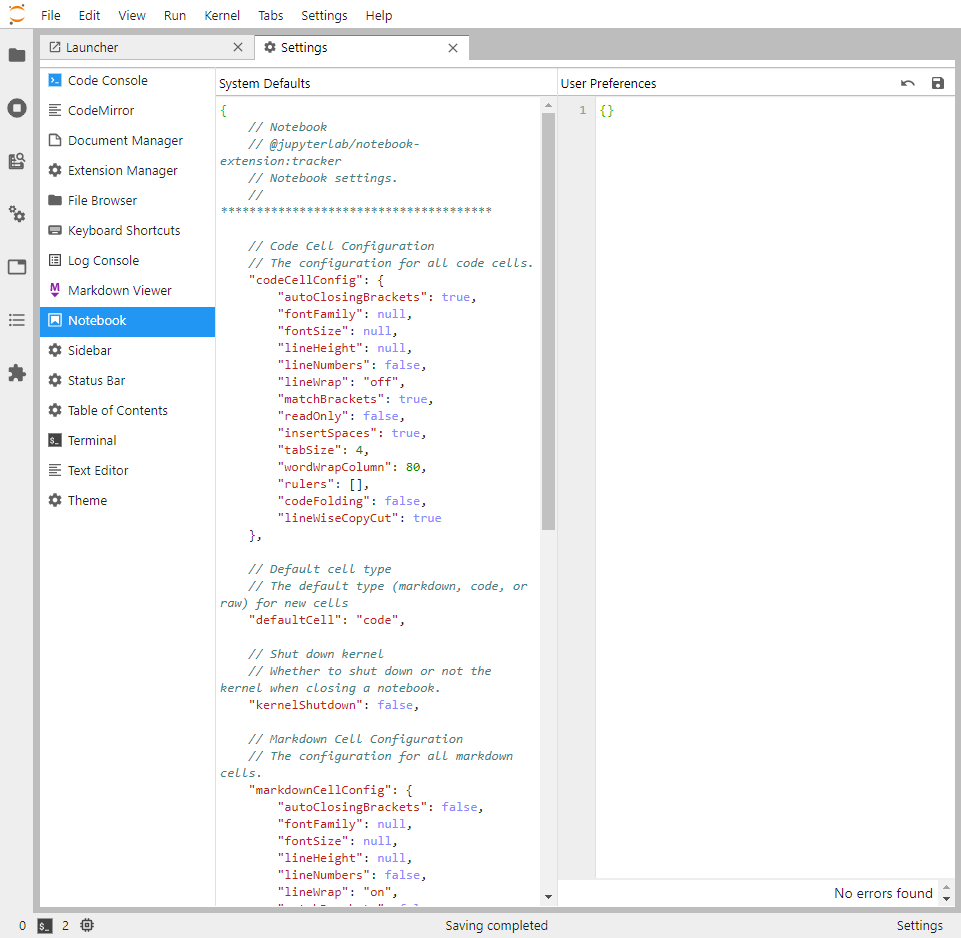
Task: Click the "kernelShutdown" key in System Defaults
Action: (x=306, y=705)
